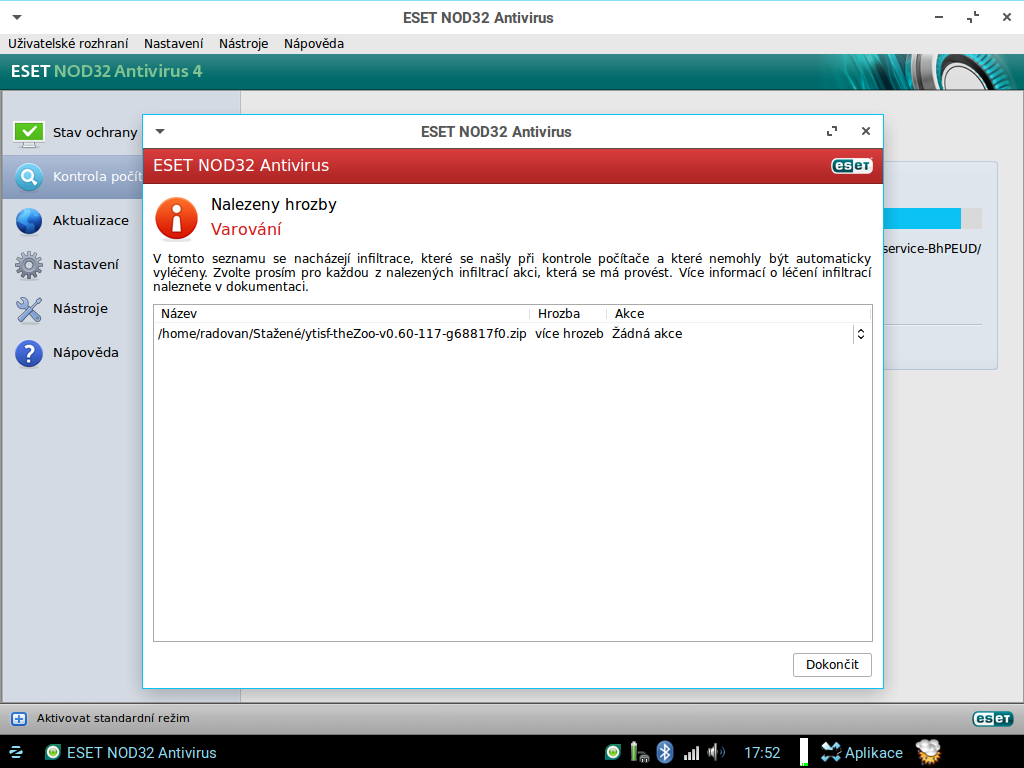Sort the list by the Název column header
The width and height of the screenshot is (1024, 768).
coord(342,313)
